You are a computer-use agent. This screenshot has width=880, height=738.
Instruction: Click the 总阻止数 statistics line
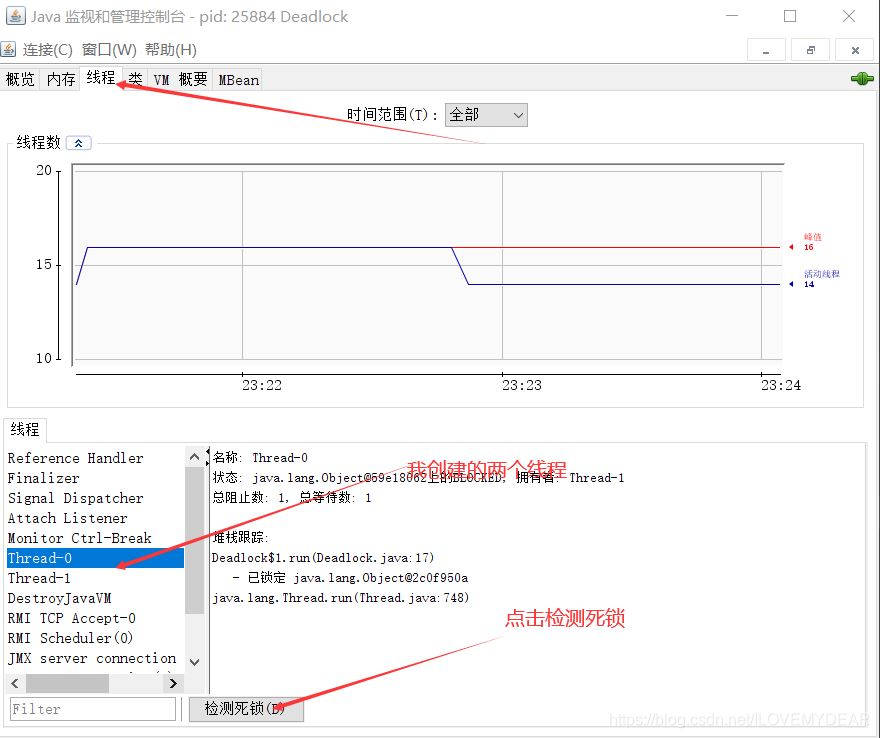pos(292,498)
